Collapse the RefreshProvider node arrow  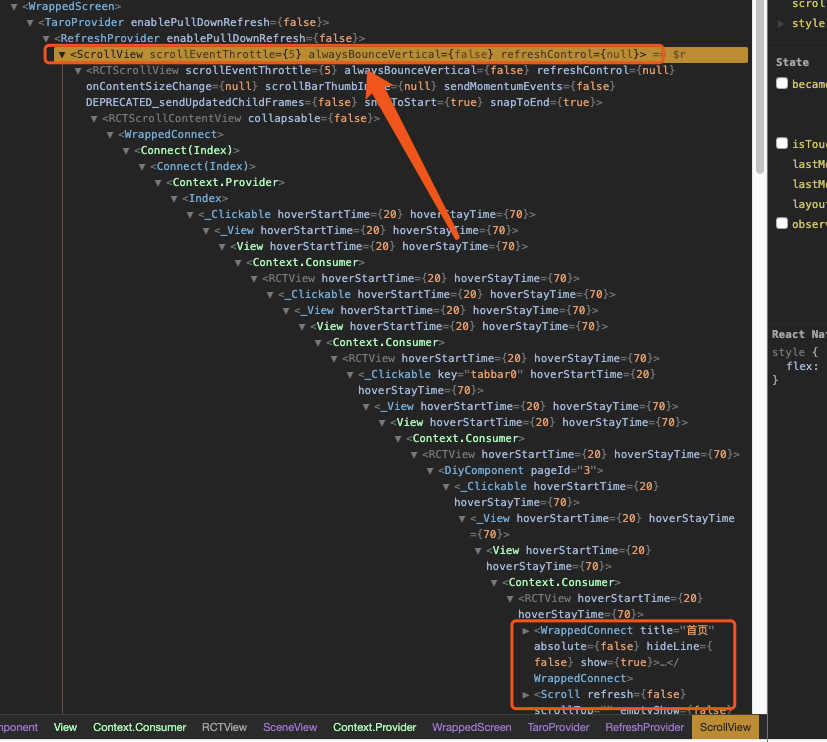pos(46,38)
